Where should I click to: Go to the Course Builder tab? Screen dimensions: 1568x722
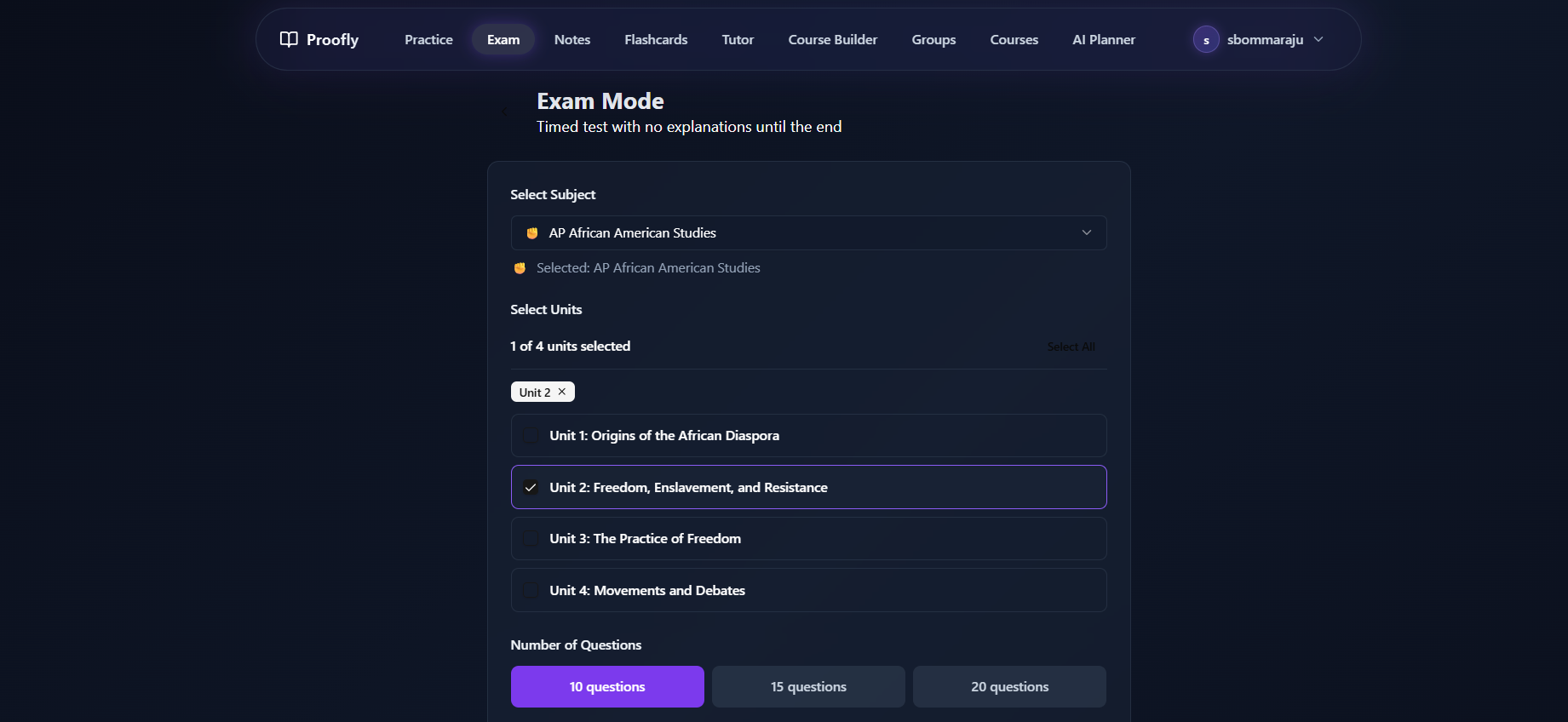(x=833, y=39)
